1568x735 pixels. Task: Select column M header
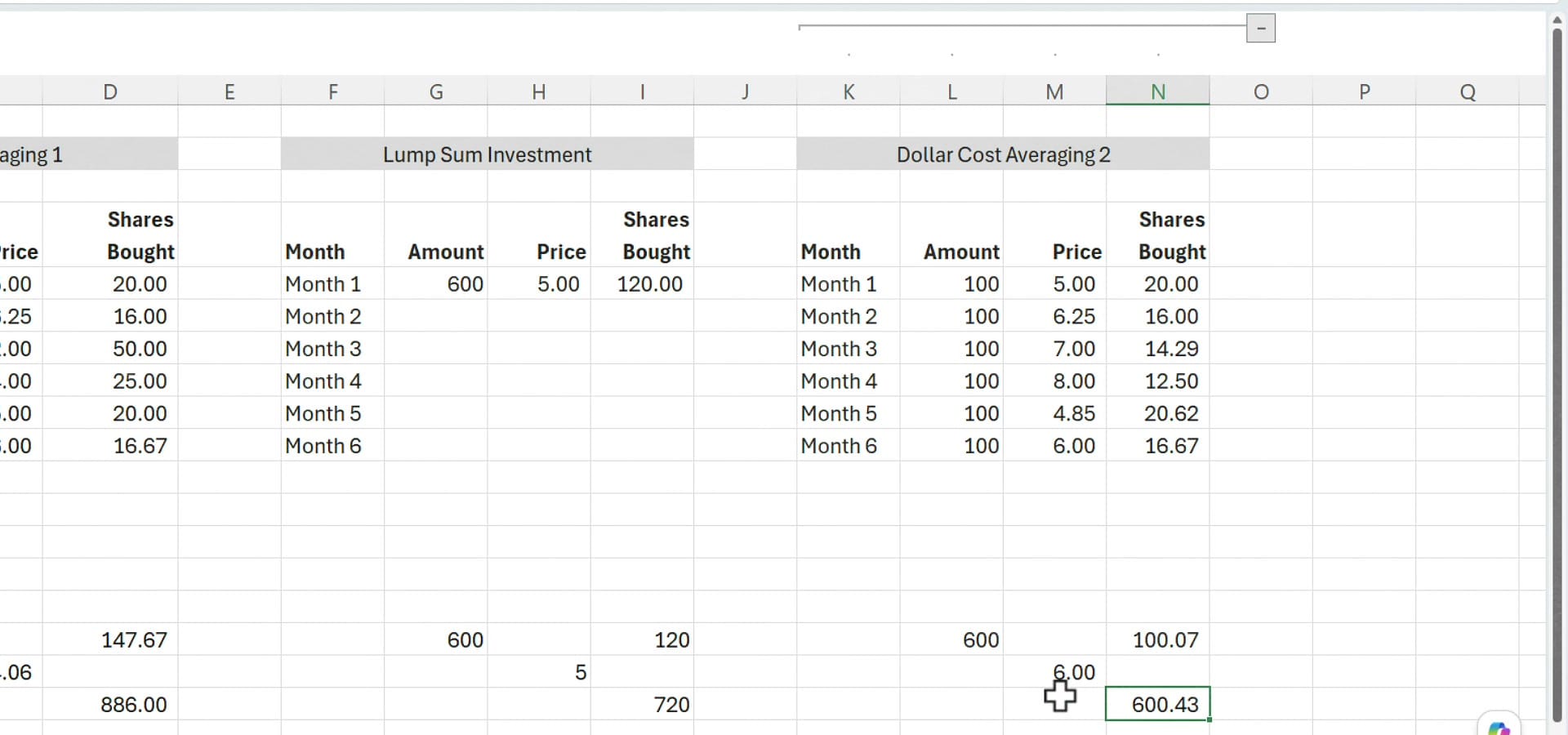(x=1054, y=91)
